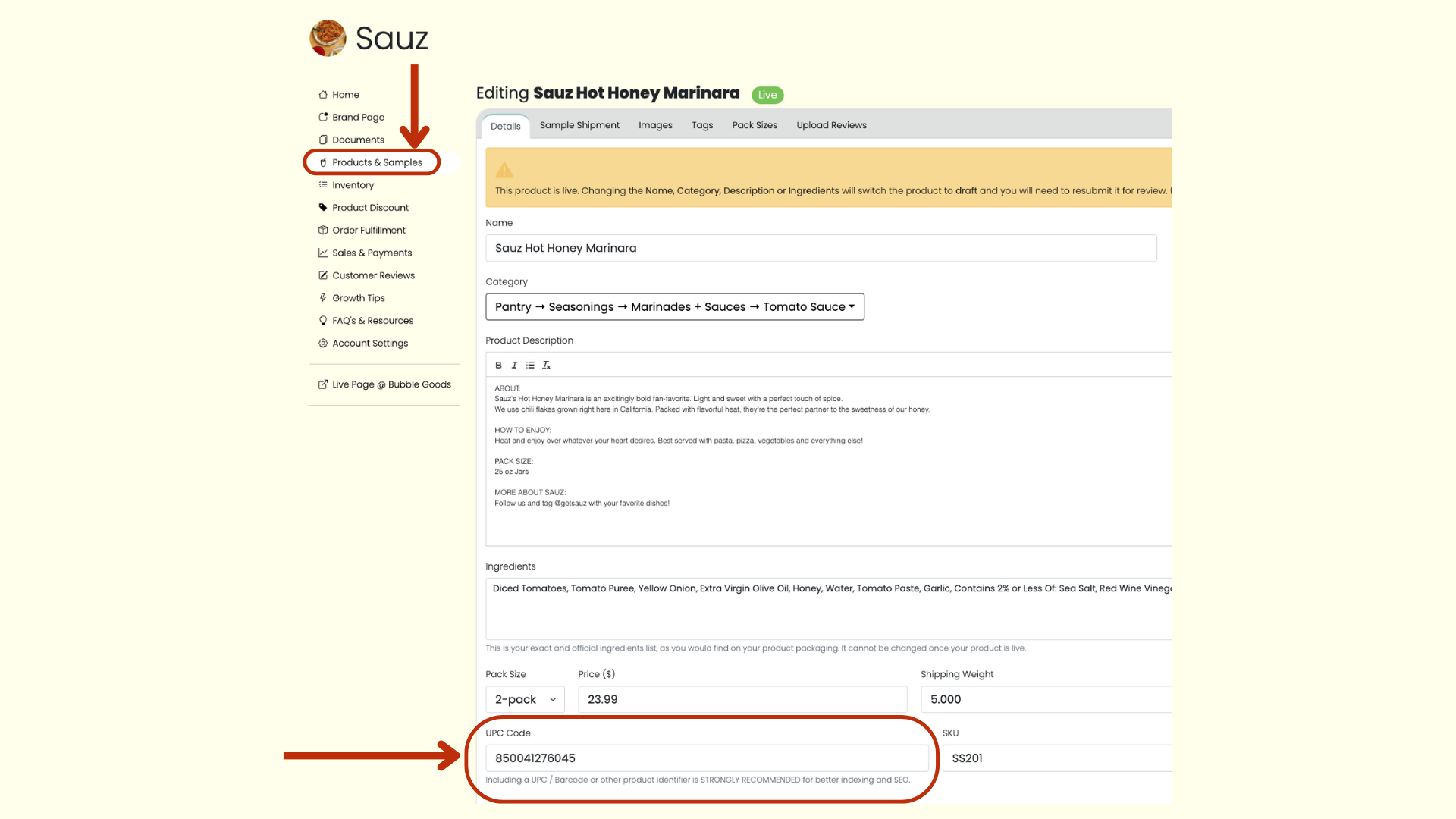Image resolution: width=1456 pixels, height=819 pixels.
Task: Go to Order Fulfillment page
Action: point(369,231)
